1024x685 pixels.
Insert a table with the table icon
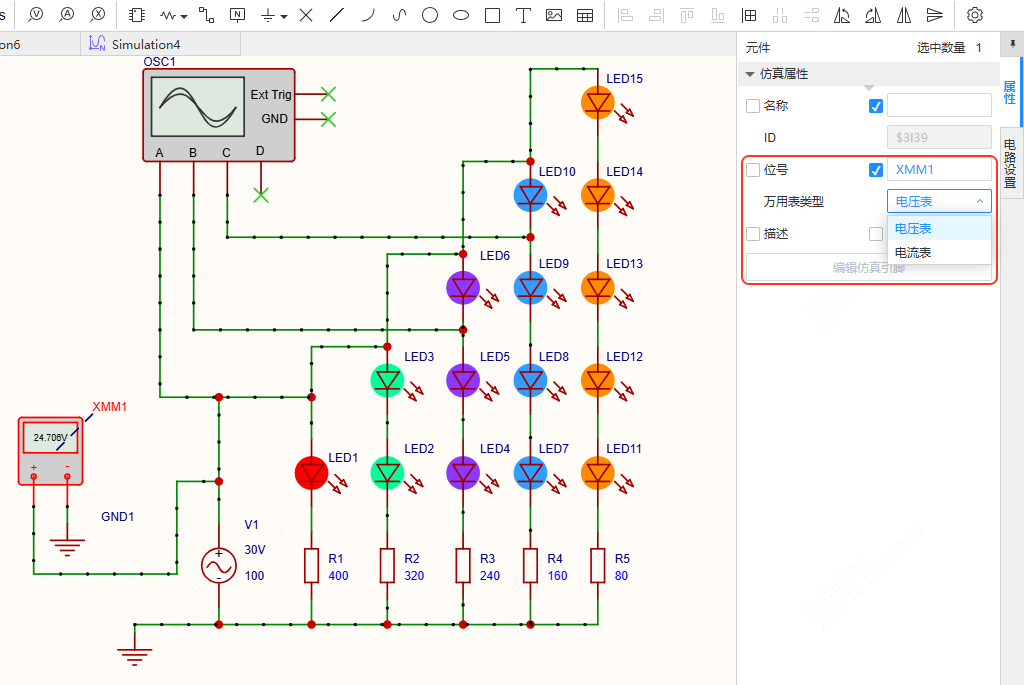pyautogui.click(x=586, y=15)
